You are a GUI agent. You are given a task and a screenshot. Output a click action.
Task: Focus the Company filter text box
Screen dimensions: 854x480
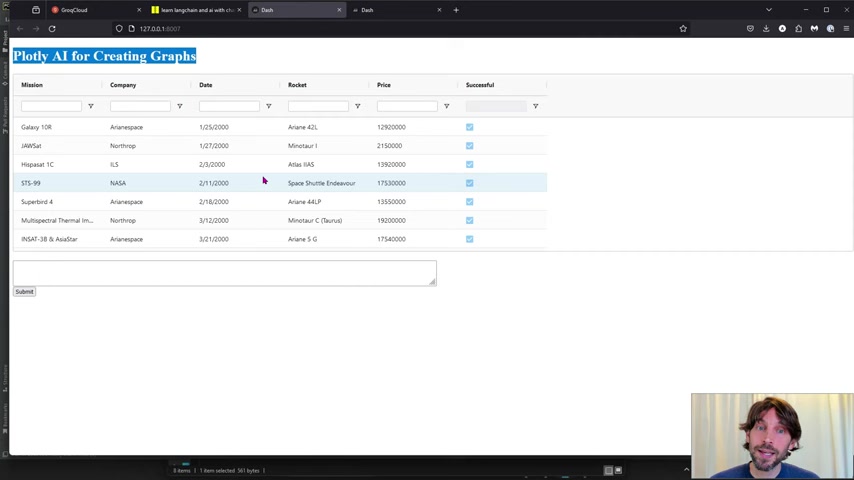tap(140, 106)
